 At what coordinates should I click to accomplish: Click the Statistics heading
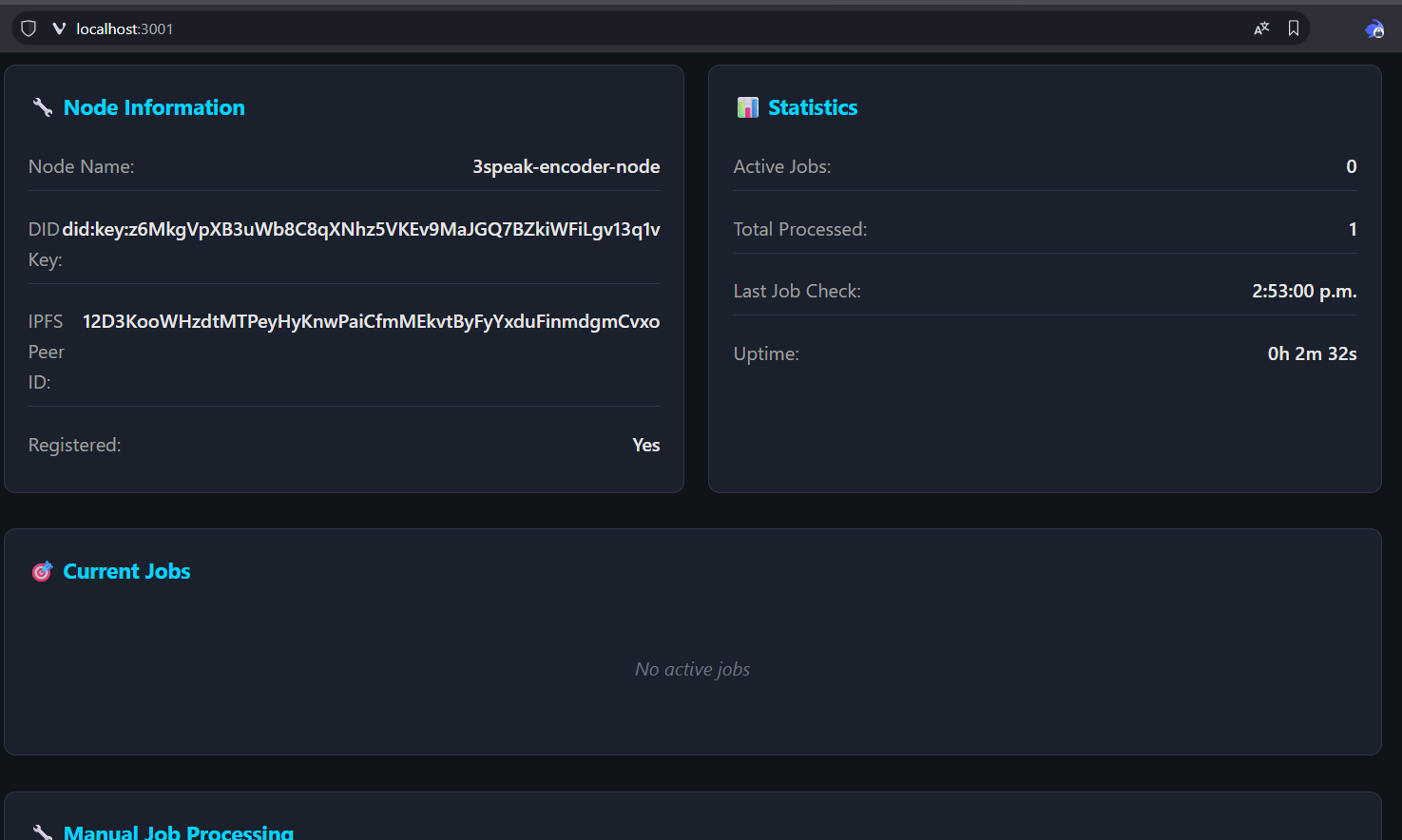813,107
